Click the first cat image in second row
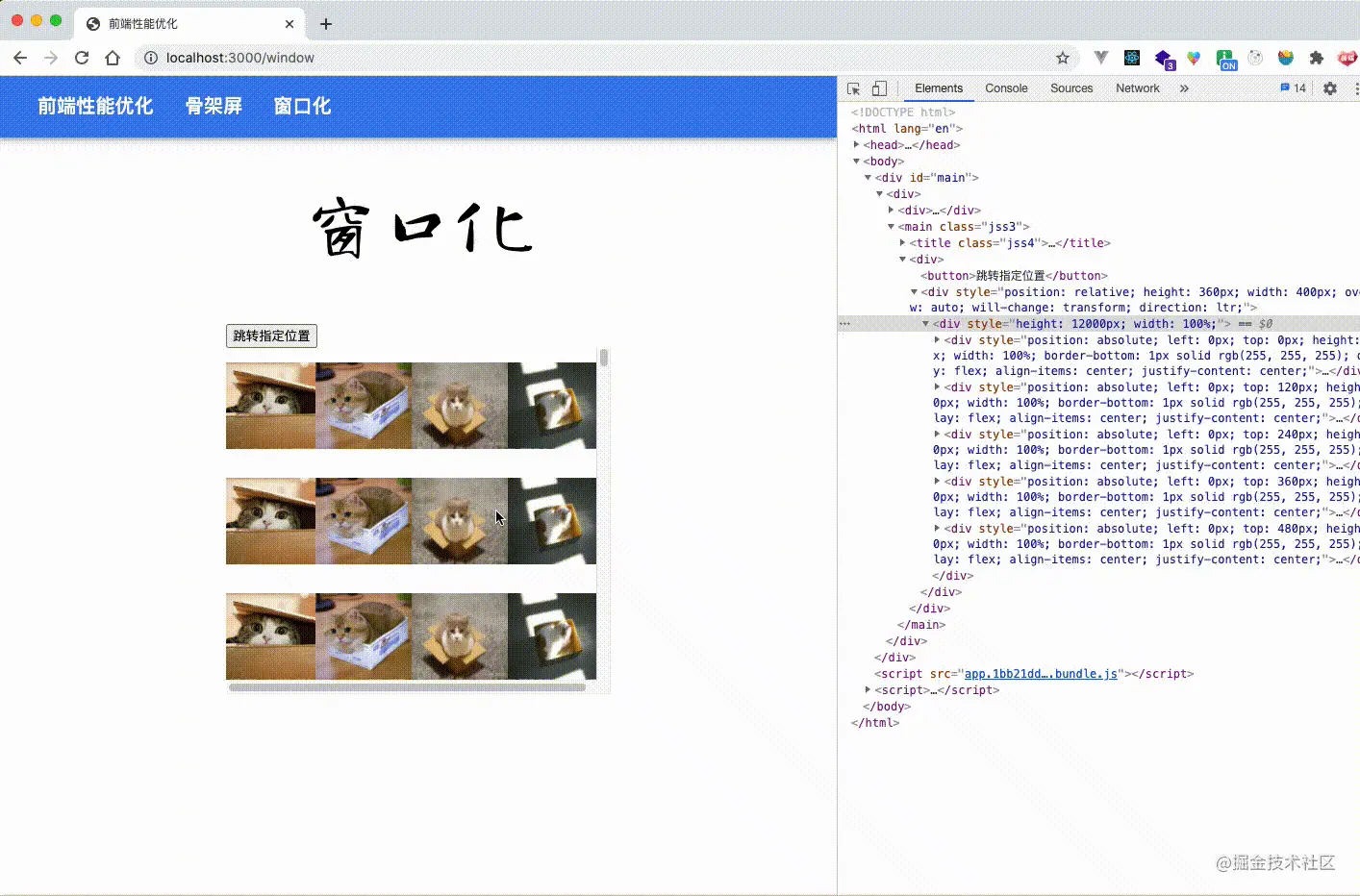This screenshot has width=1360, height=896. tap(270, 521)
